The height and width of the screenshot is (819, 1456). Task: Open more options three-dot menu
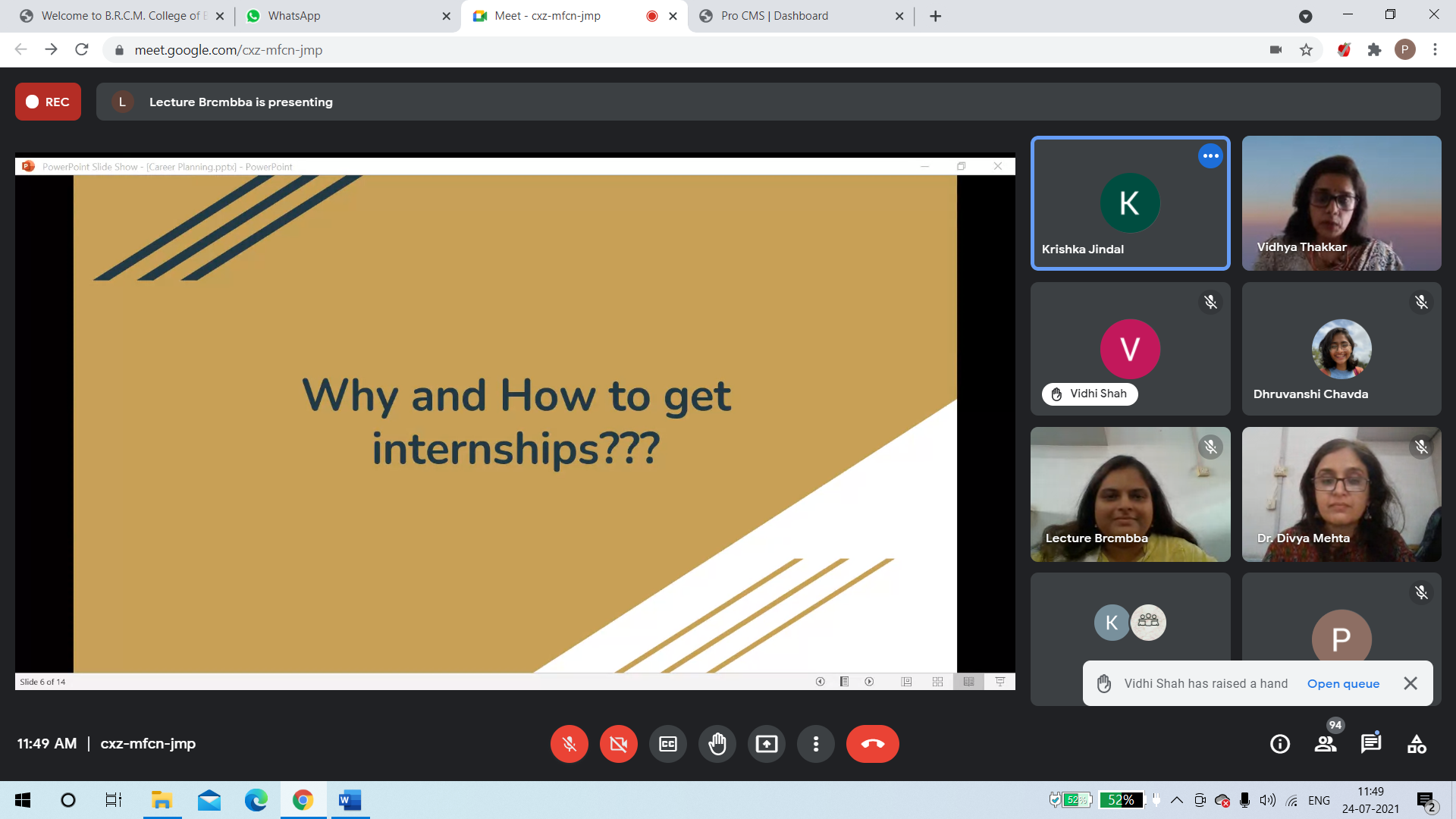point(815,744)
